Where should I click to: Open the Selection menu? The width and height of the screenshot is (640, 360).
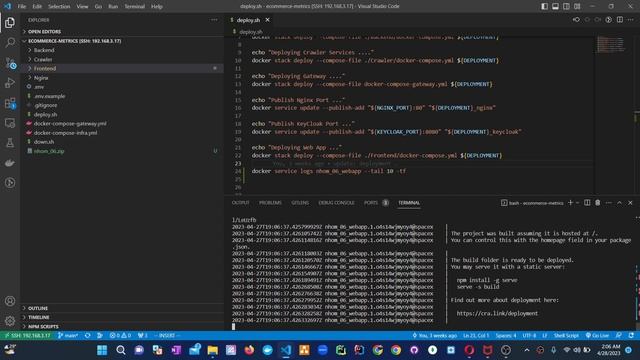pyautogui.click(x=59, y=7)
